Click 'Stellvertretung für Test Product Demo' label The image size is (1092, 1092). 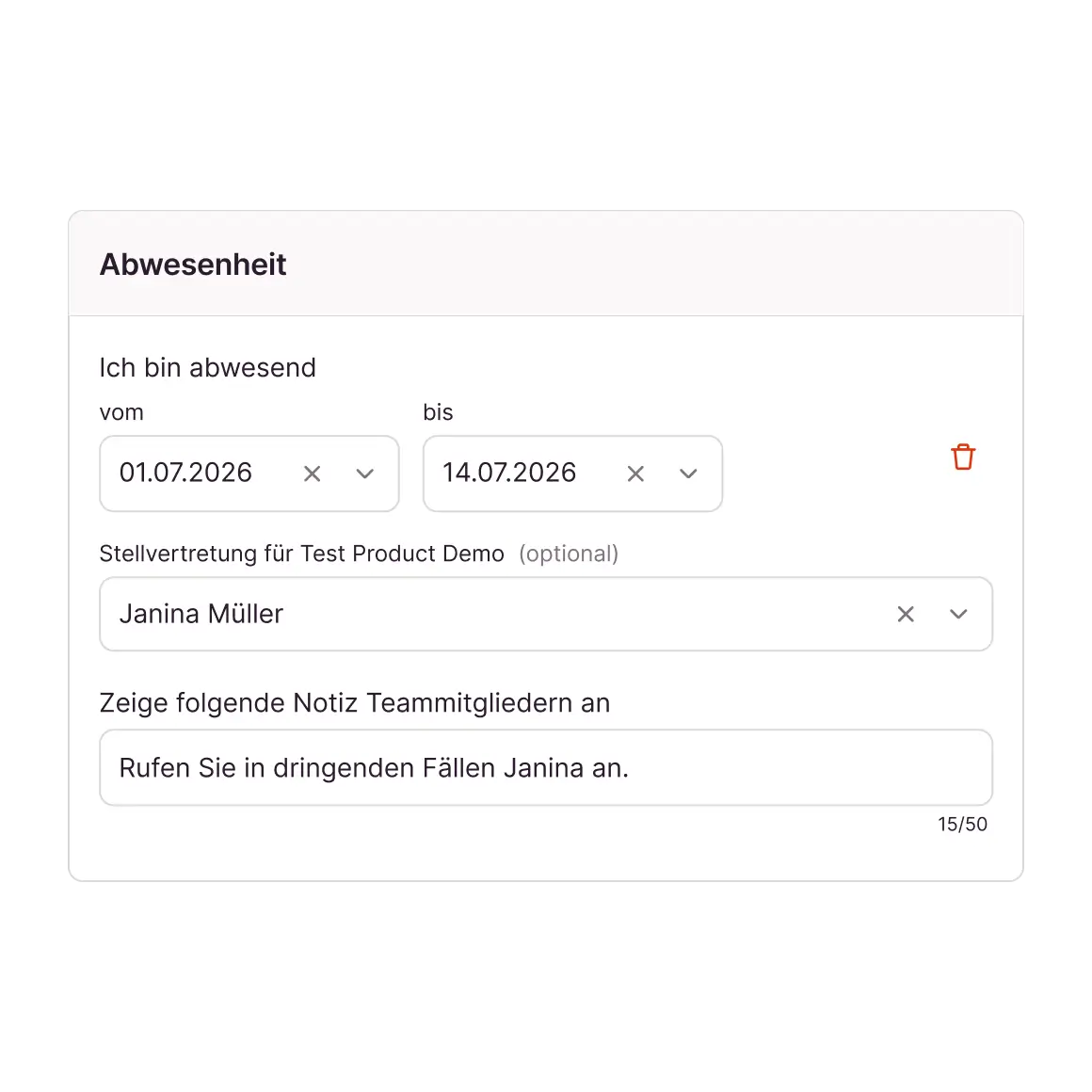[301, 554]
